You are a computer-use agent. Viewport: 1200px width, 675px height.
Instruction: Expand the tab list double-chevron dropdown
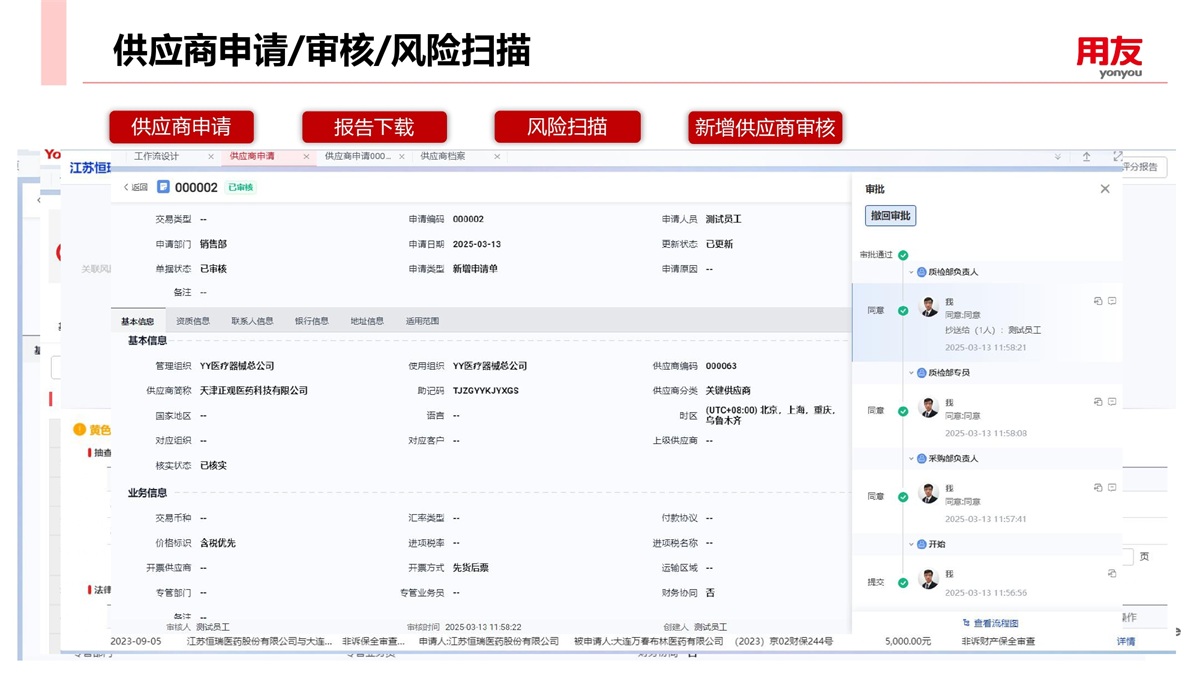(x=1058, y=157)
